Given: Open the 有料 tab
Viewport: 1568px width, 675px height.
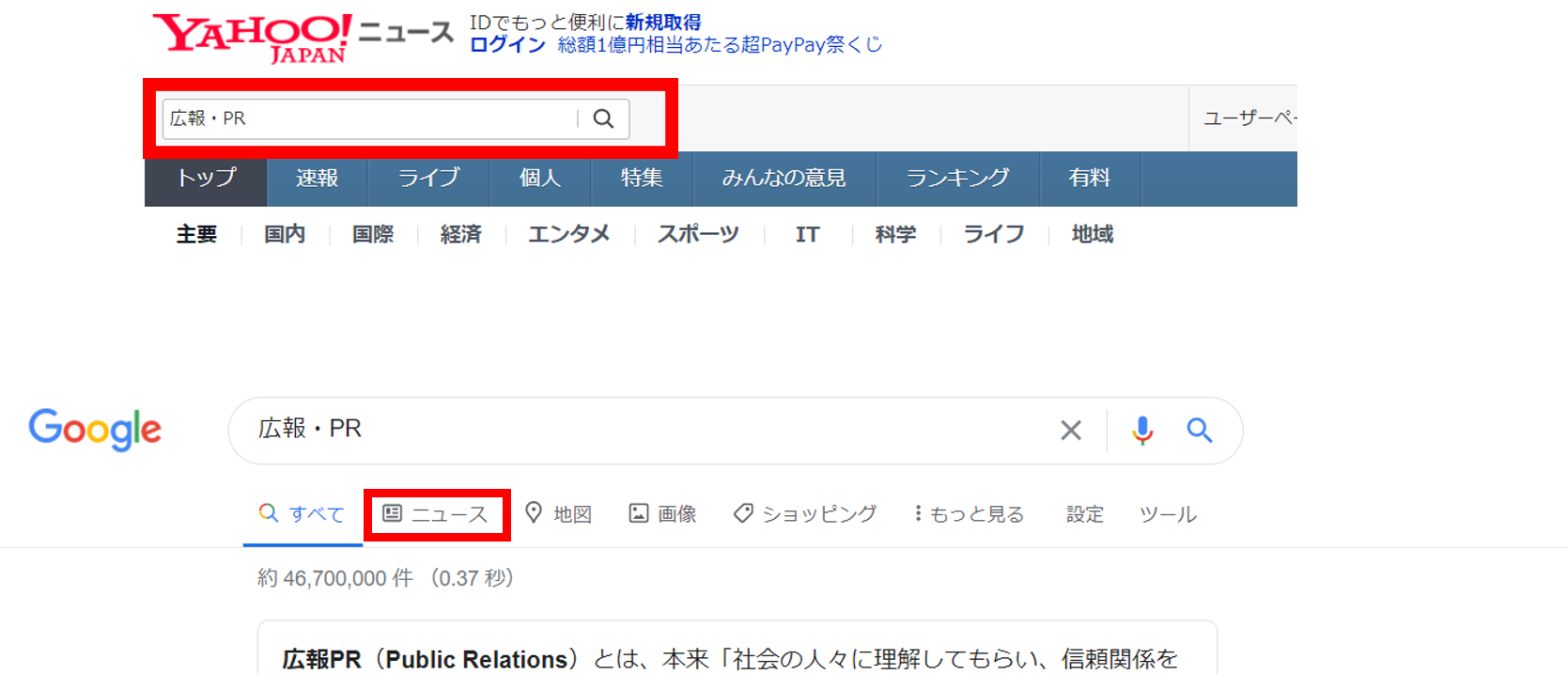Looking at the screenshot, I should [x=1090, y=179].
